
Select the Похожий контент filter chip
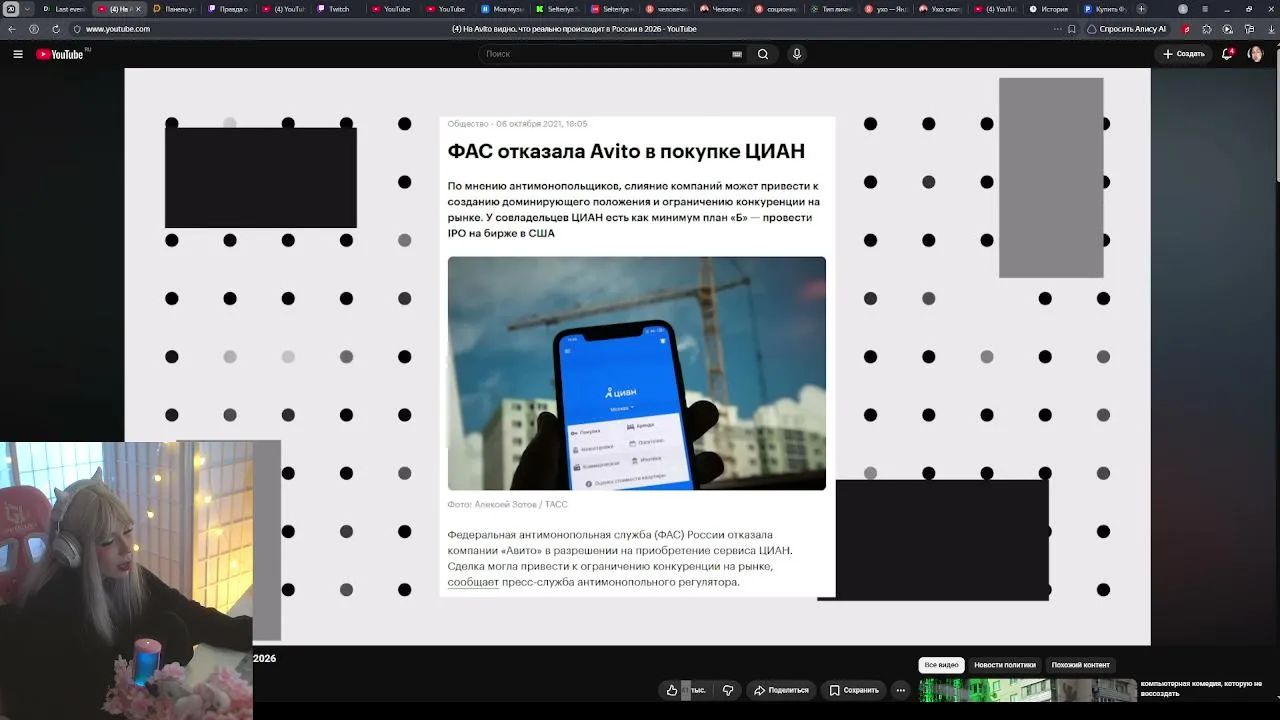point(1081,665)
